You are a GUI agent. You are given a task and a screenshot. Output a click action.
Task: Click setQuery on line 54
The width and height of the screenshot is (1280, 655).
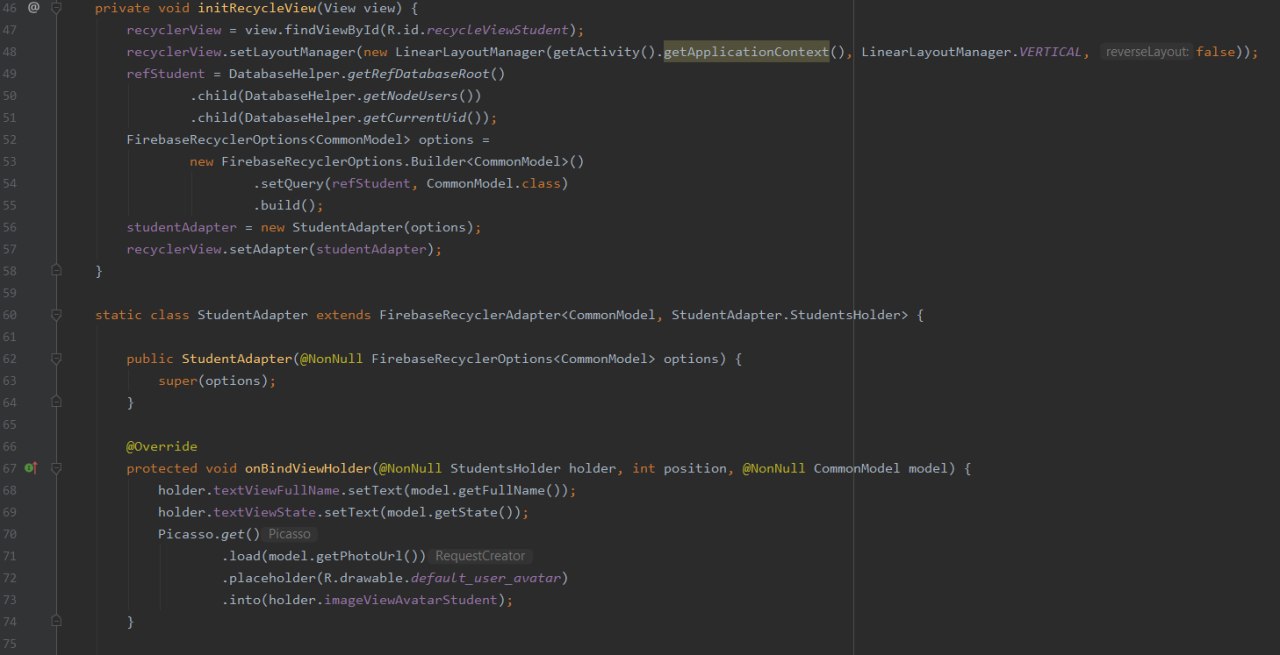point(292,184)
